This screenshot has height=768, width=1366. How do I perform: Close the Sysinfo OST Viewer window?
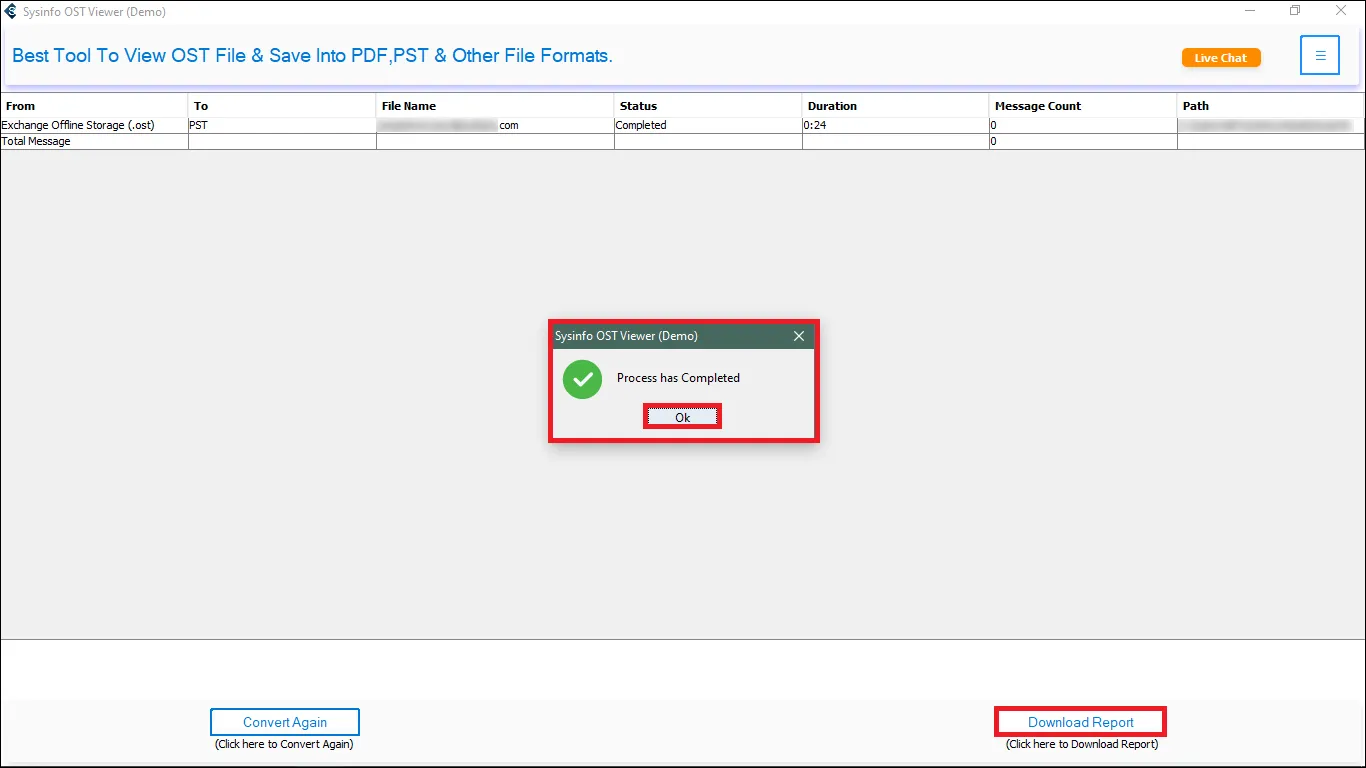[x=1341, y=11]
